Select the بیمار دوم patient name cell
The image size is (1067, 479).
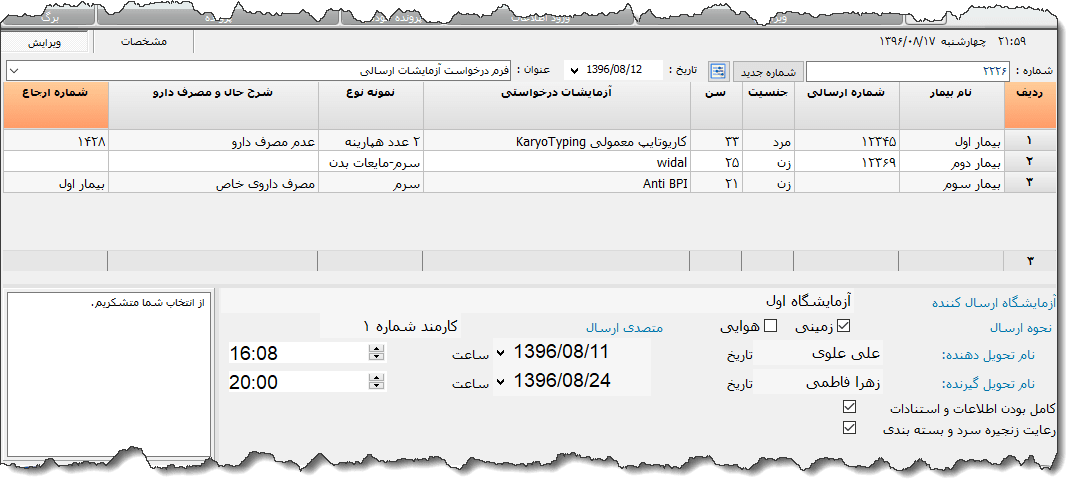(952, 161)
